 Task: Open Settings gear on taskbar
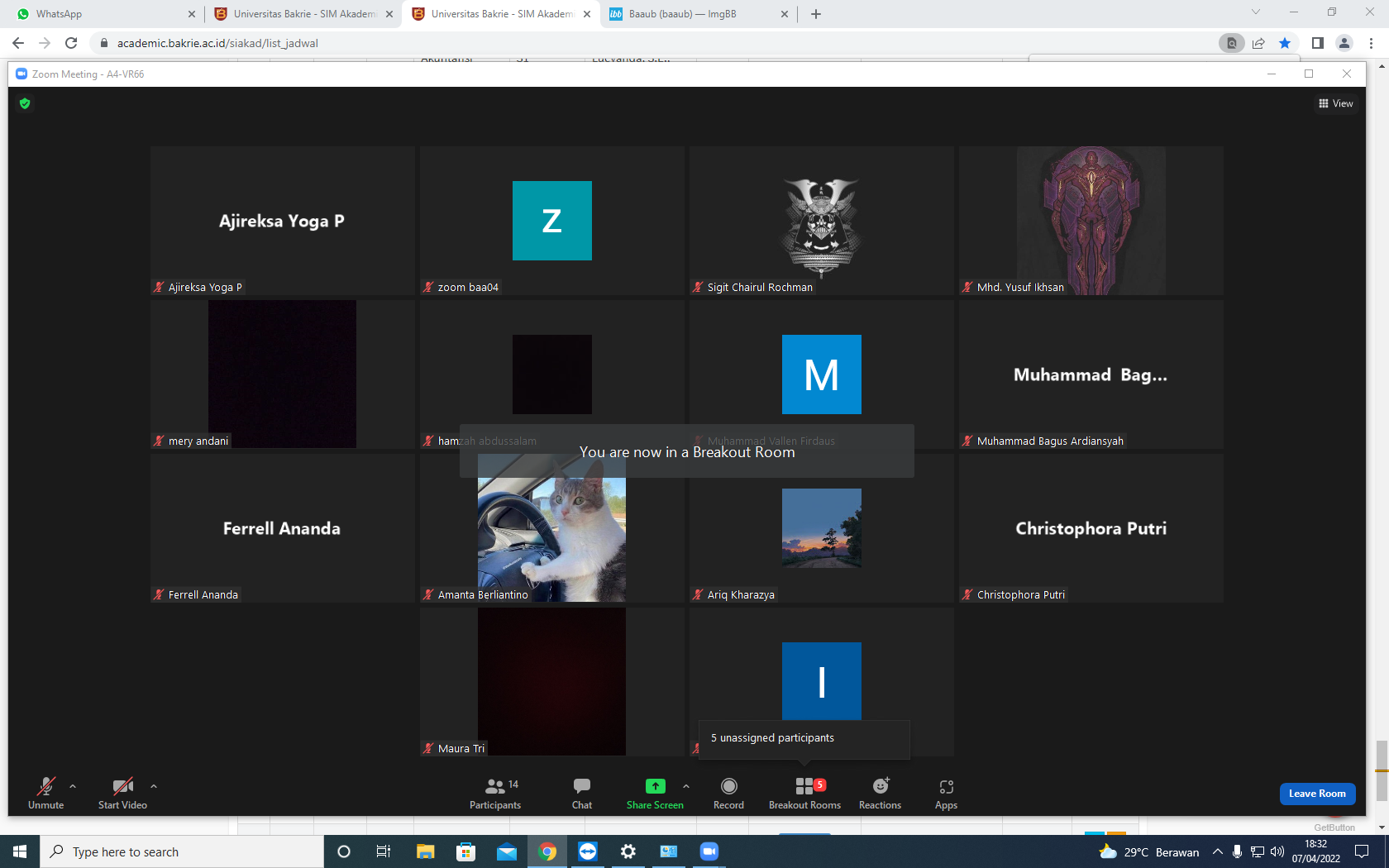[628, 851]
